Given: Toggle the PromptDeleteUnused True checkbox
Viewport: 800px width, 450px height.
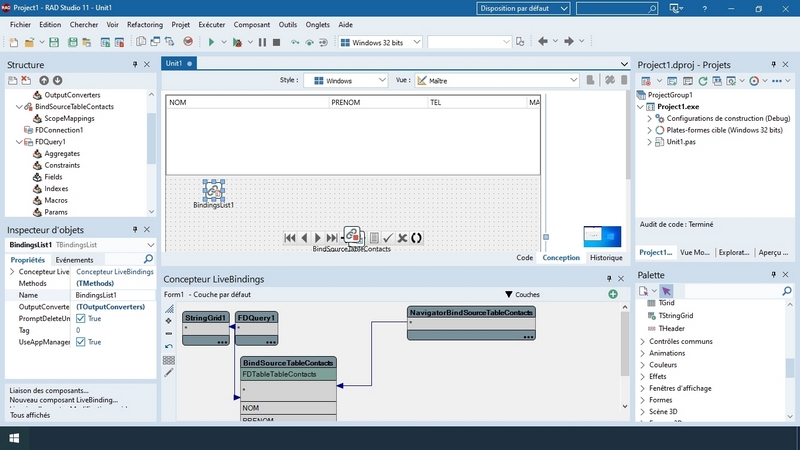Looking at the screenshot, I should coord(82,318).
